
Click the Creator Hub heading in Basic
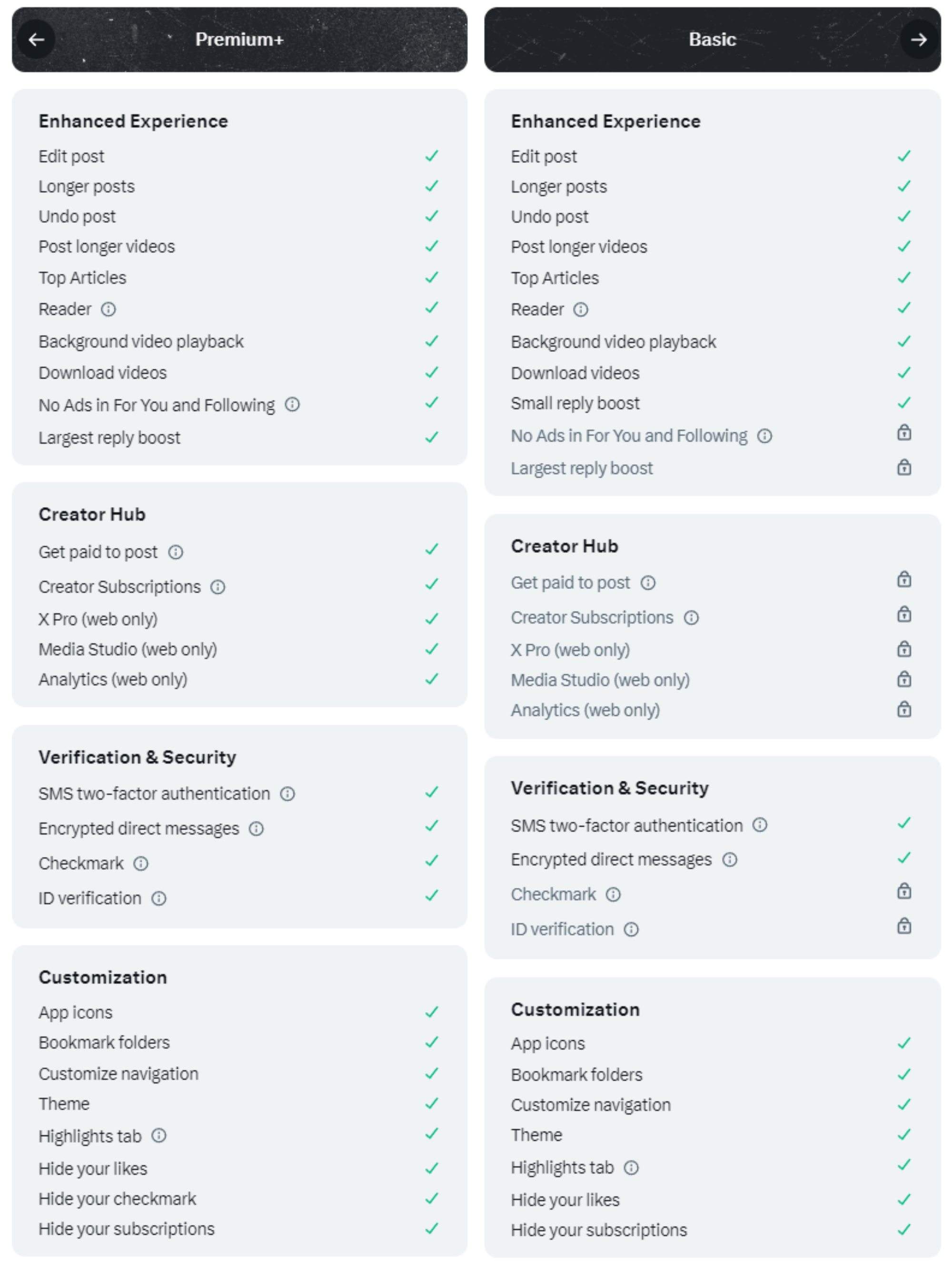[x=565, y=546]
